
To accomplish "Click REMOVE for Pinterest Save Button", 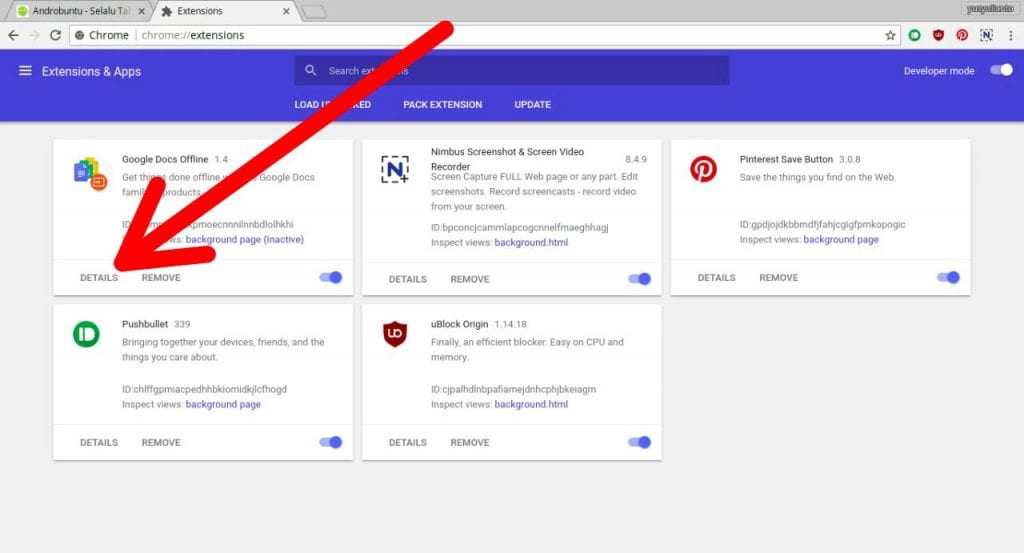I will (x=779, y=277).
